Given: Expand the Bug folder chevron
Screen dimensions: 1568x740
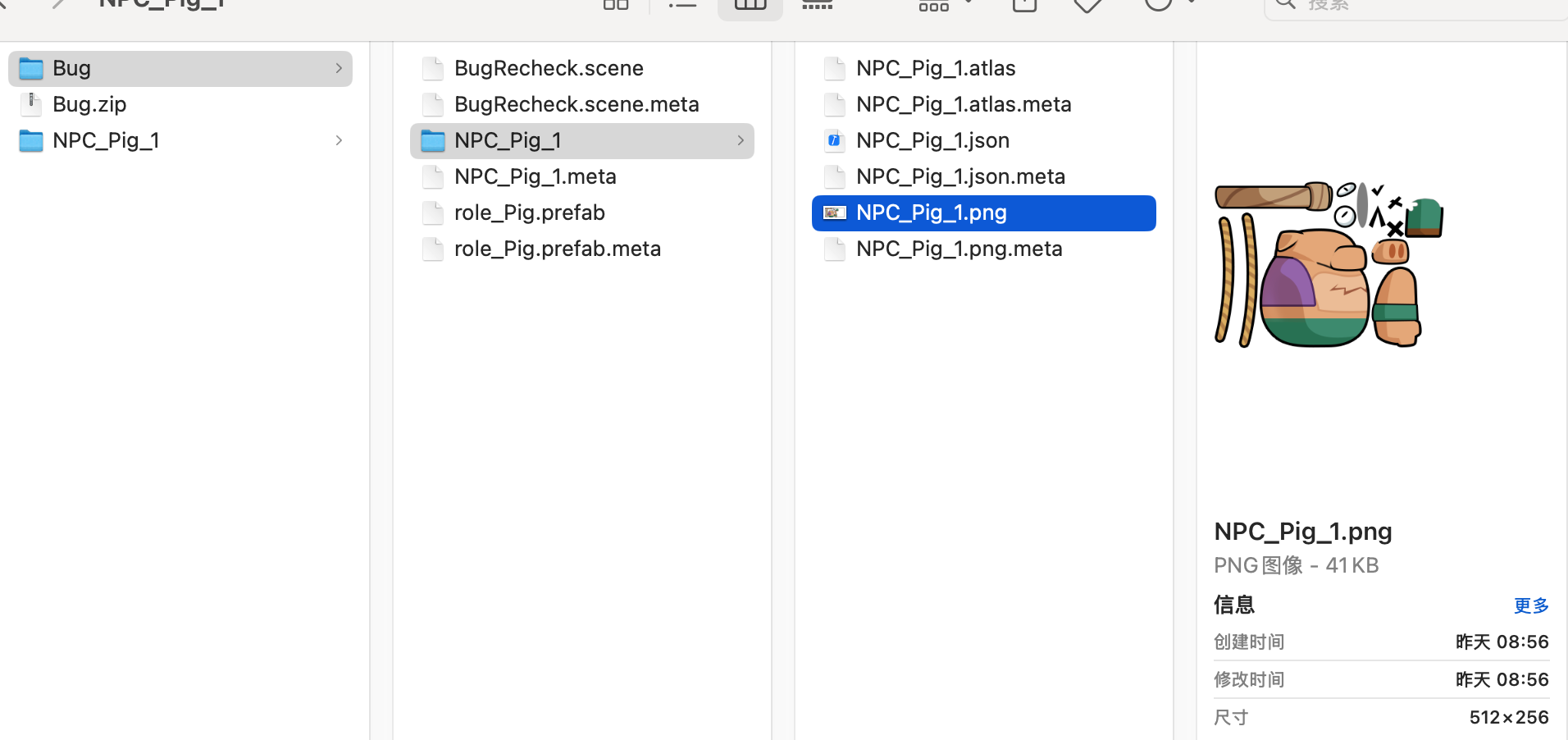Looking at the screenshot, I should (x=339, y=68).
